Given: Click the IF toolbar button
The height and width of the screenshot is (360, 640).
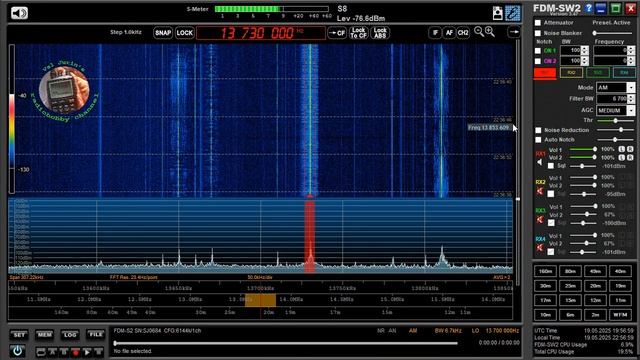Looking at the screenshot, I should [435, 33].
